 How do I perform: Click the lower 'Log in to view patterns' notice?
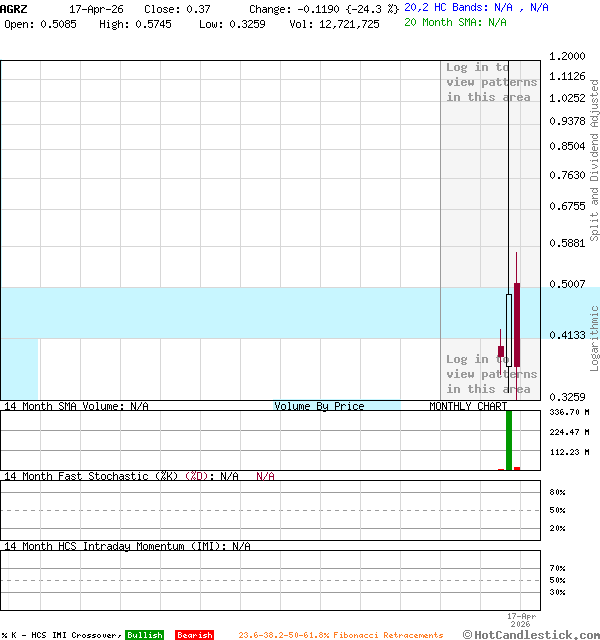click(491, 374)
